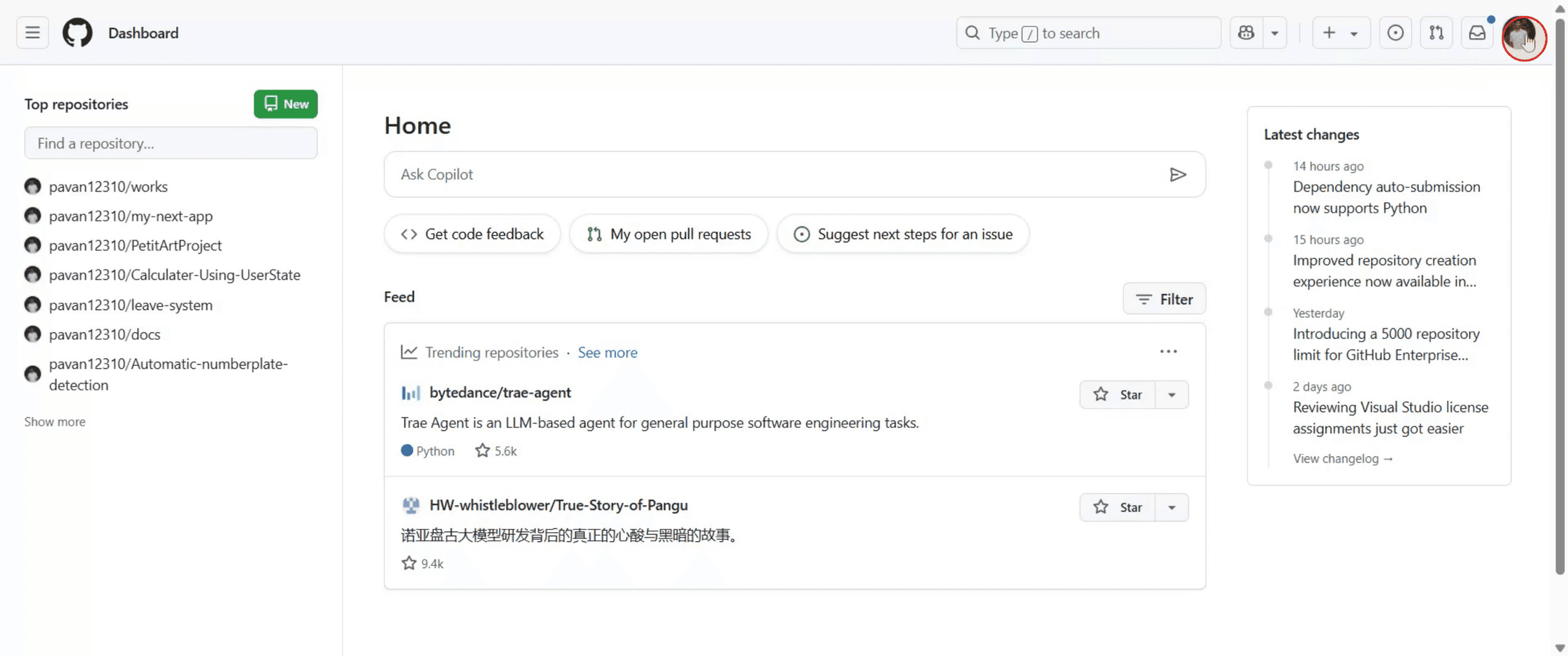Click Show more under Top repositories

coord(55,422)
